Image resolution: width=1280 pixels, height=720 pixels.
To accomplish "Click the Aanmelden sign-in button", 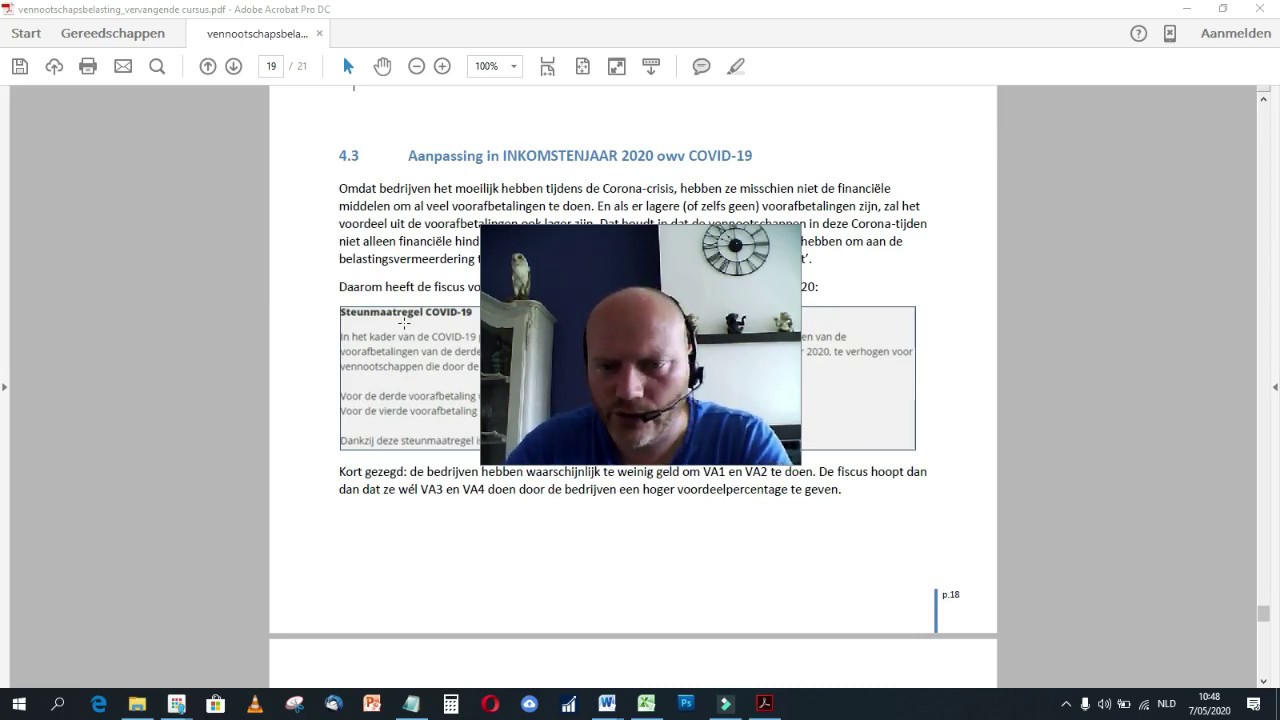I will point(1236,33).
